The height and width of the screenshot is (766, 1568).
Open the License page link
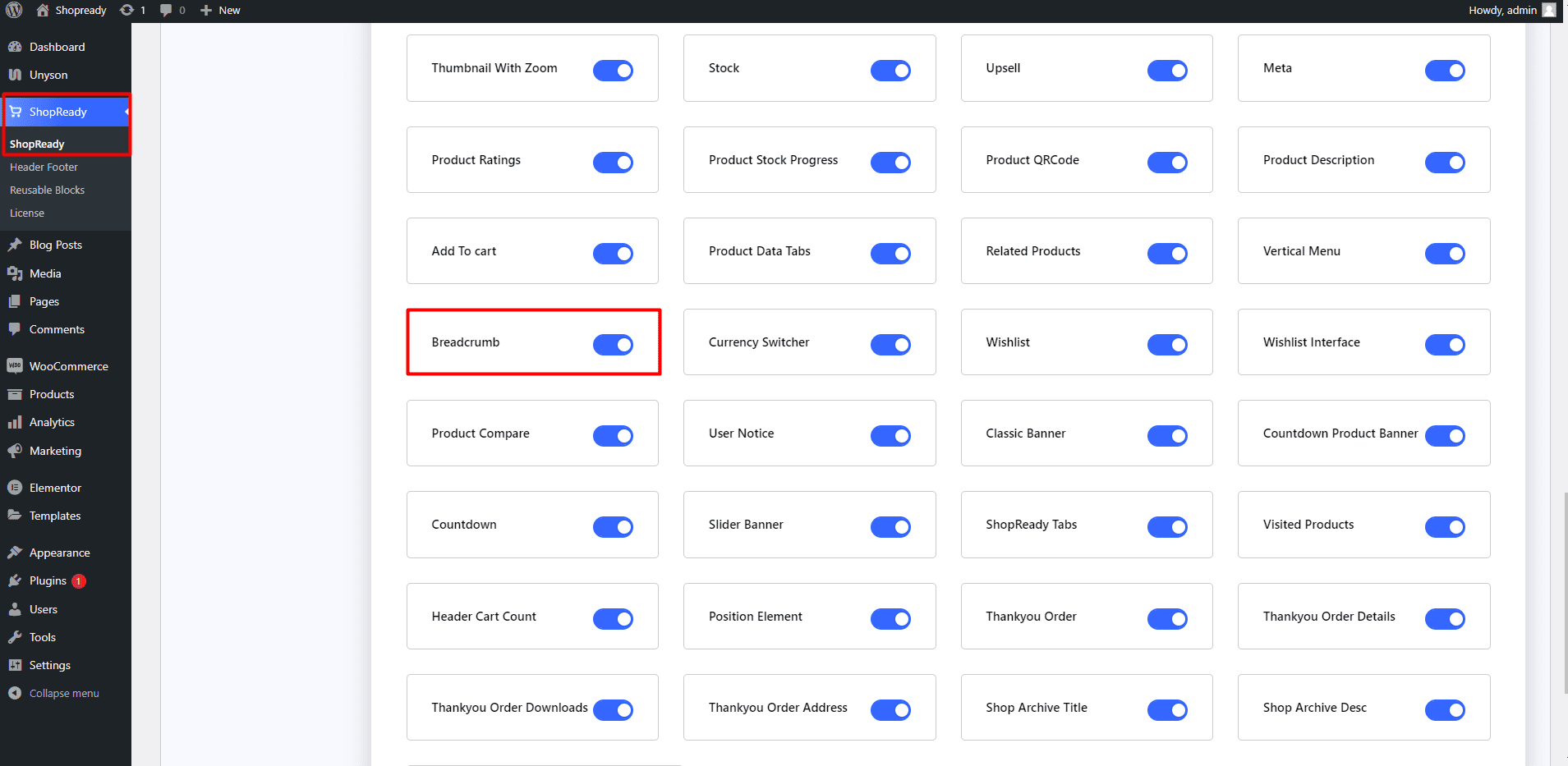tap(27, 213)
